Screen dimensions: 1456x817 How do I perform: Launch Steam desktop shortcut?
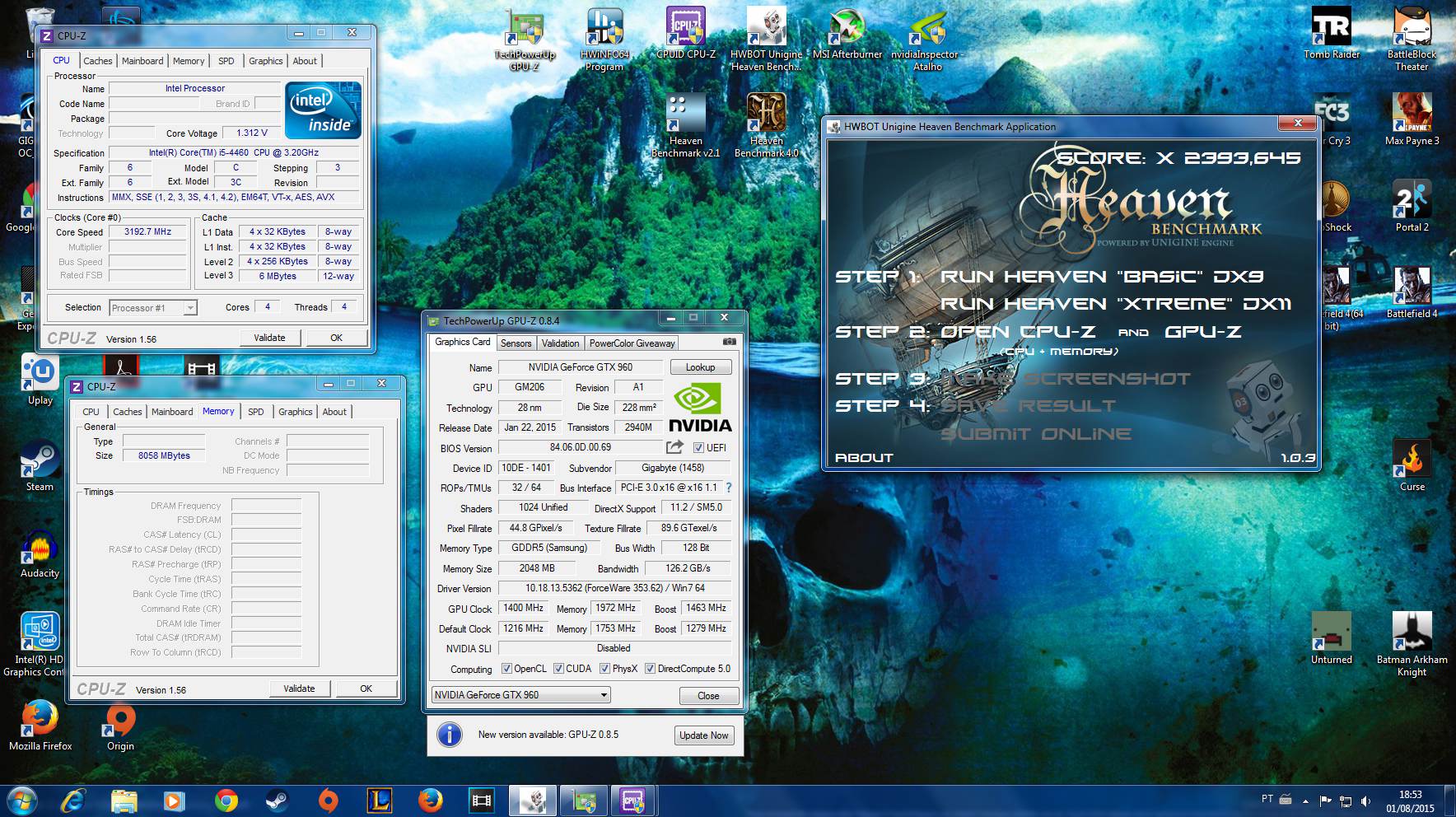(40, 466)
